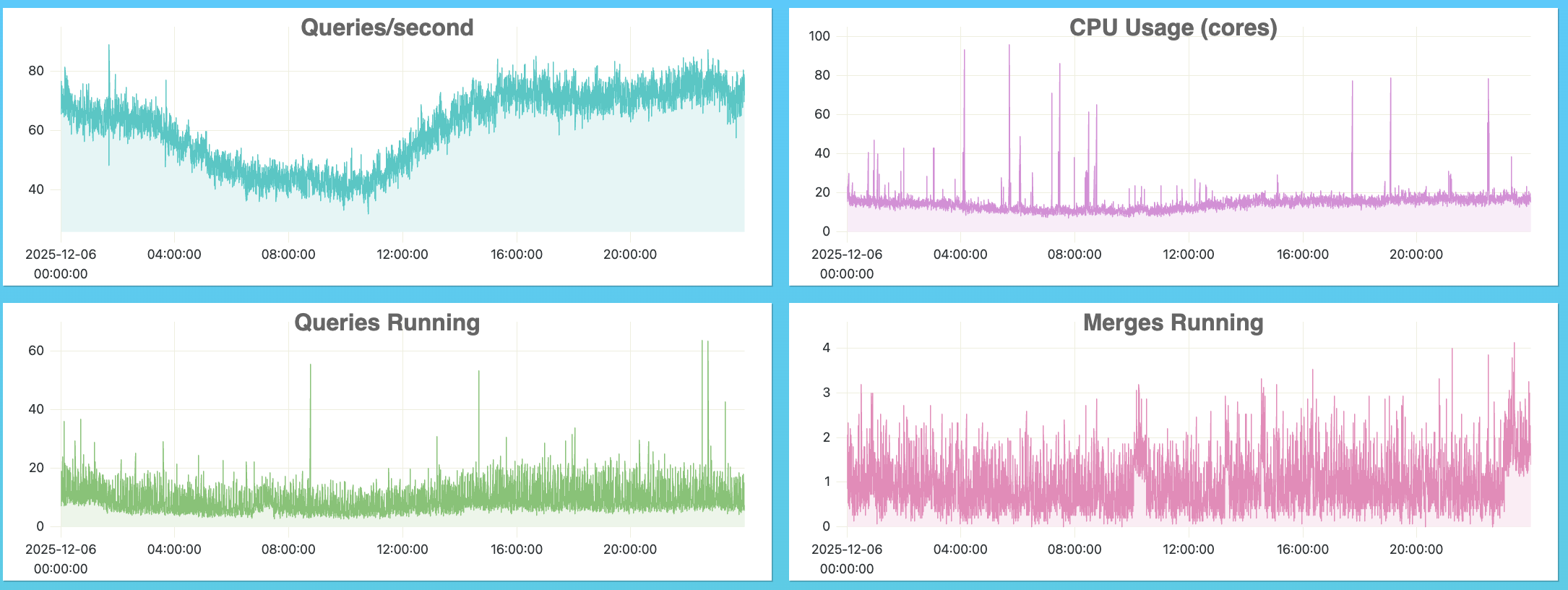Click the Queries Running spike before 16:00:00
Screen dimensions: 1568x590
pos(478,373)
